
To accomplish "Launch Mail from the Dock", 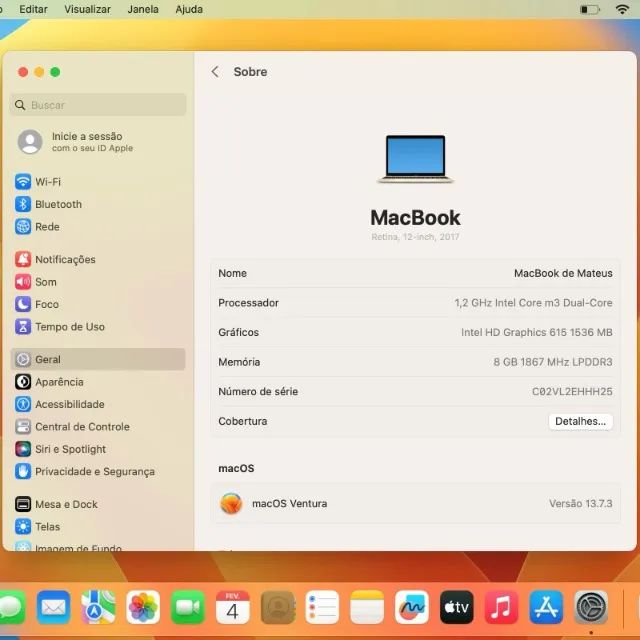I will pos(53,607).
